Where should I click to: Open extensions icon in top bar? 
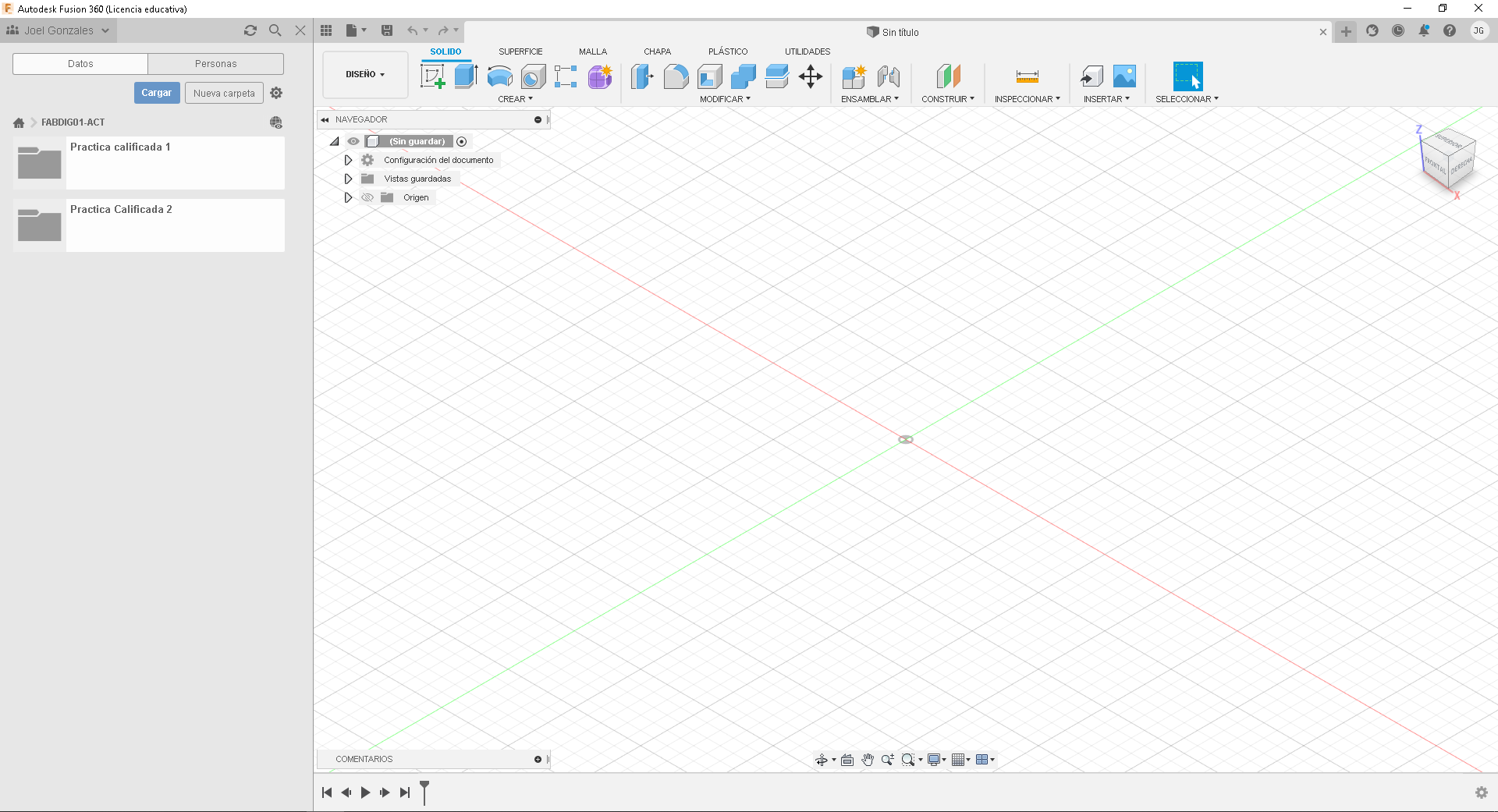point(1372,30)
